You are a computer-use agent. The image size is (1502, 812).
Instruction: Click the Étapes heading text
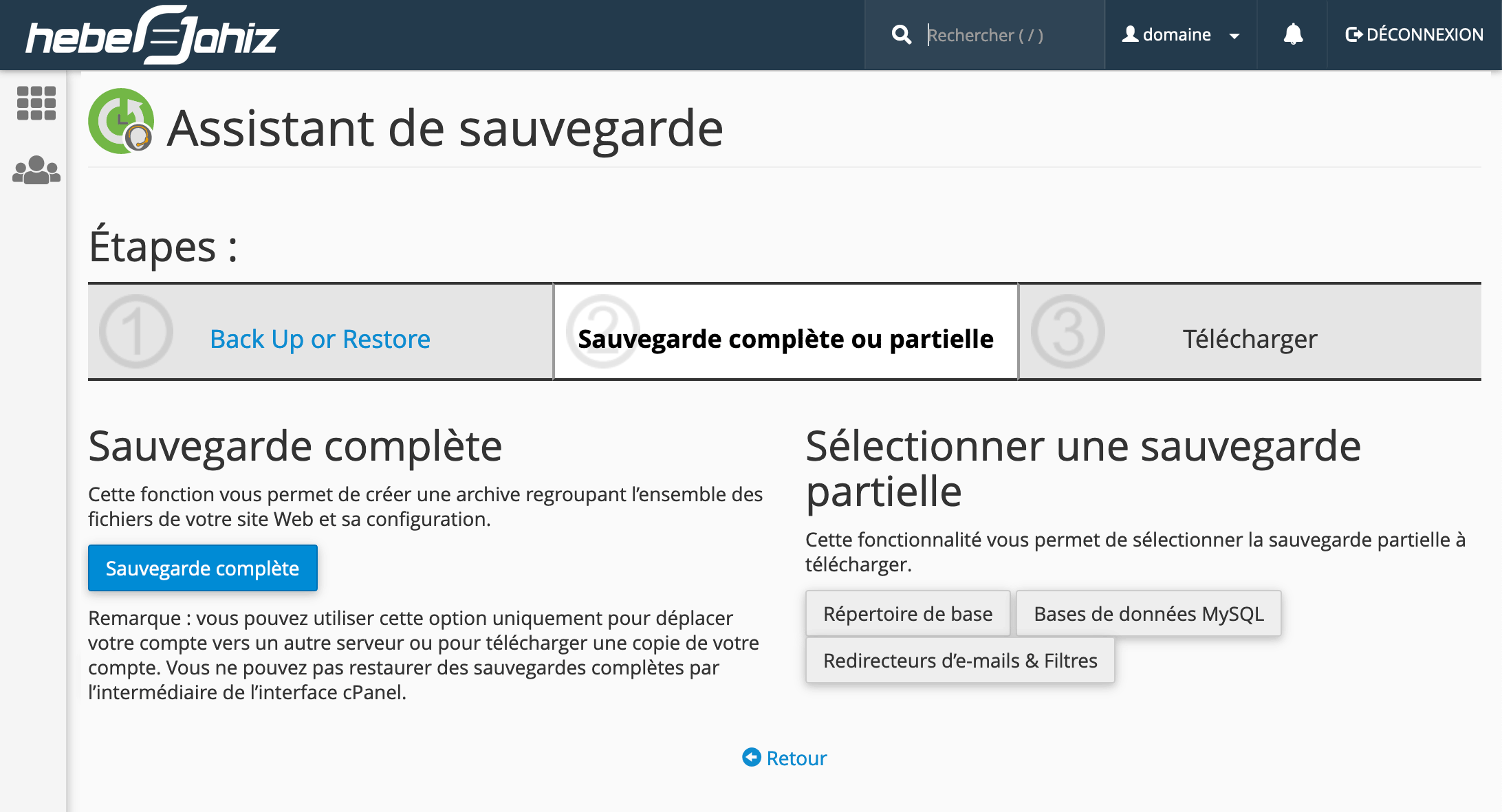(163, 246)
